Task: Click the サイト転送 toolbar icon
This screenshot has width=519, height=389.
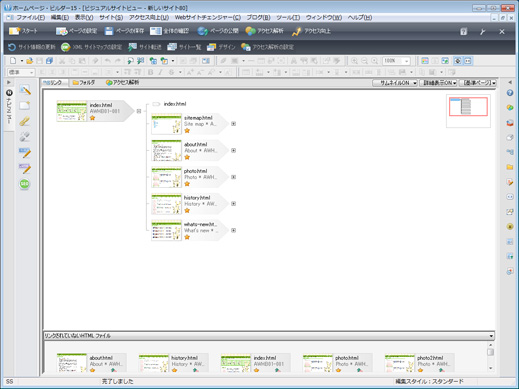Action: (132, 47)
